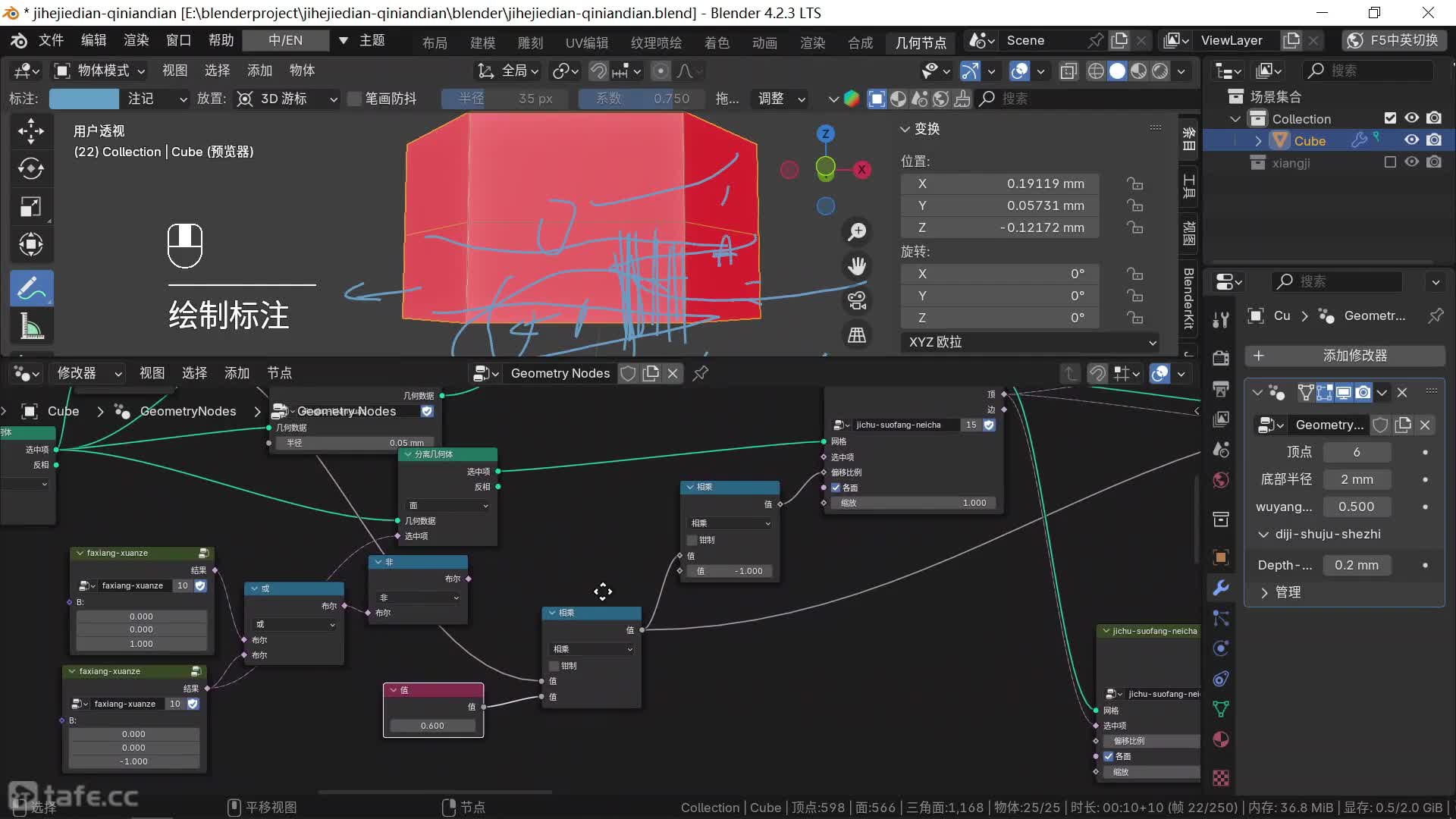Viewport: 1456px width, 819px height.
Task: Open the 物体模式 mode dropdown
Action: coord(99,71)
